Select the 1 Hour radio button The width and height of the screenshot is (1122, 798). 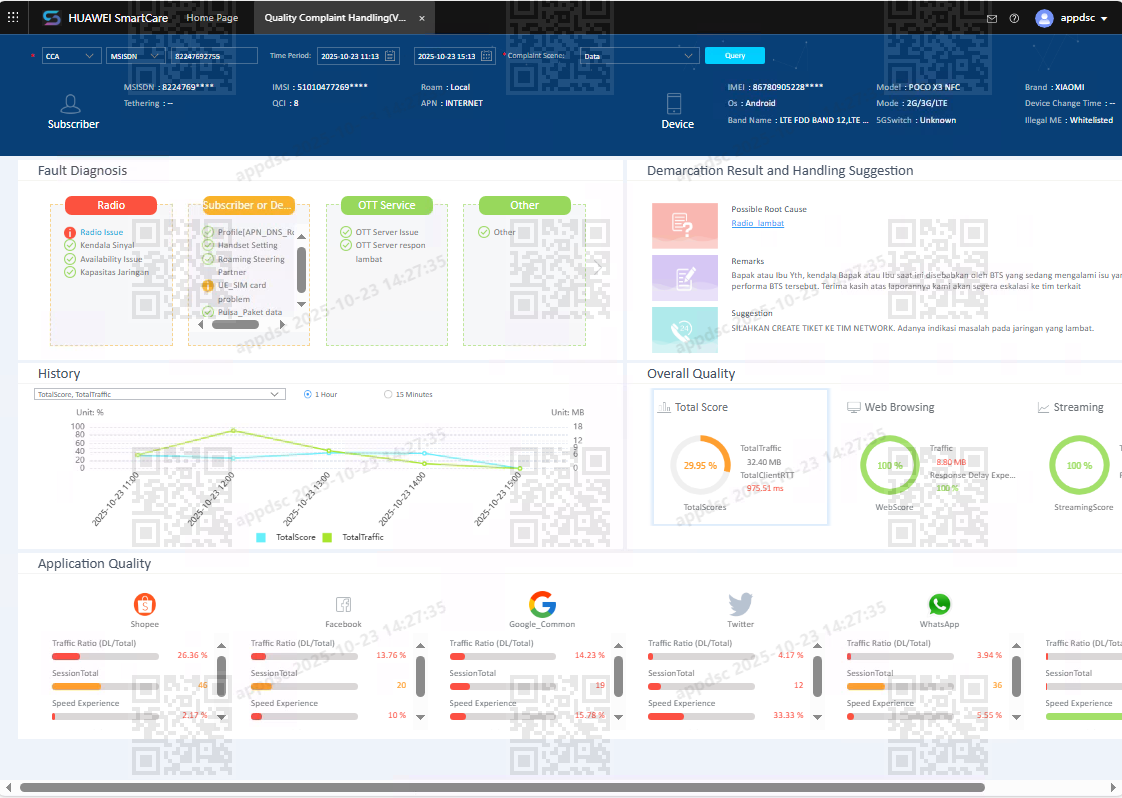click(x=308, y=394)
